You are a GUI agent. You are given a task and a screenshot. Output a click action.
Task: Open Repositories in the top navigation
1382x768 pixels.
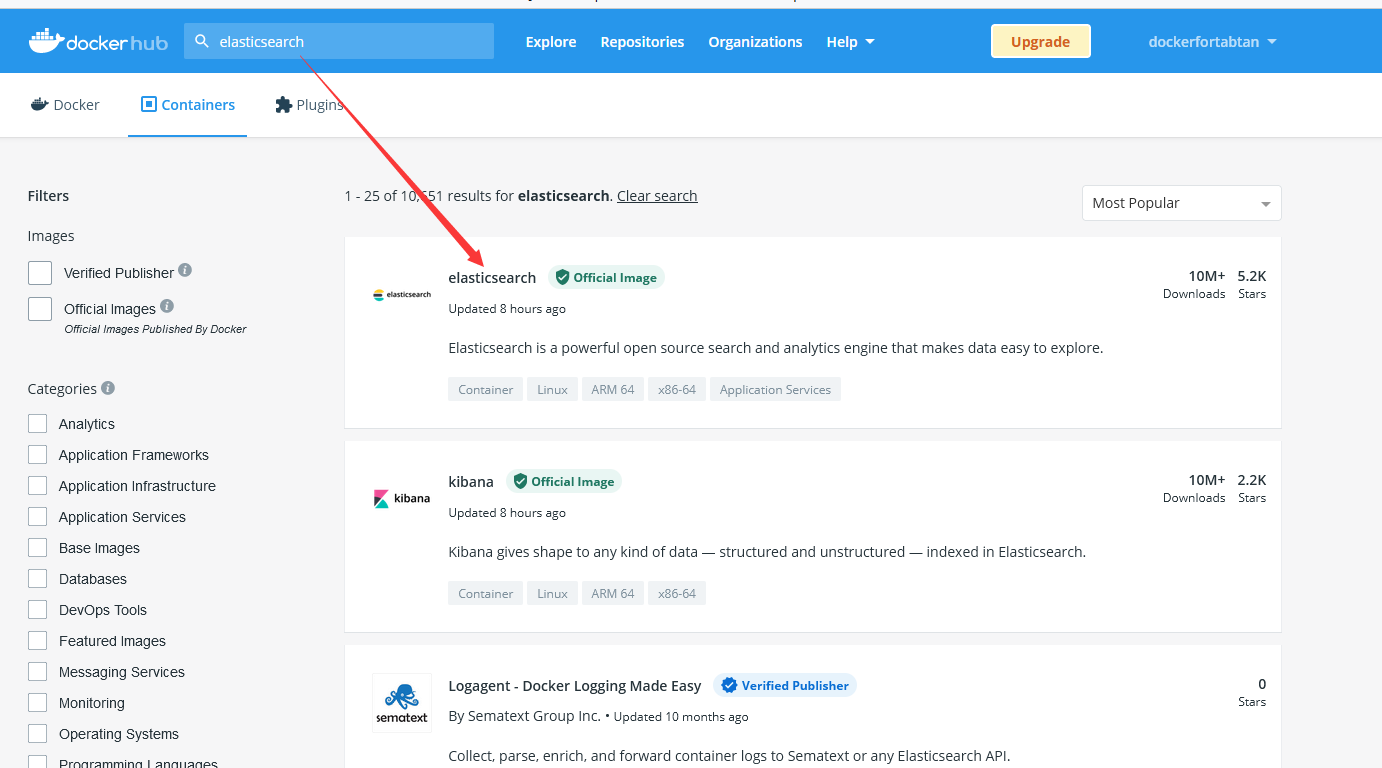pos(642,42)
